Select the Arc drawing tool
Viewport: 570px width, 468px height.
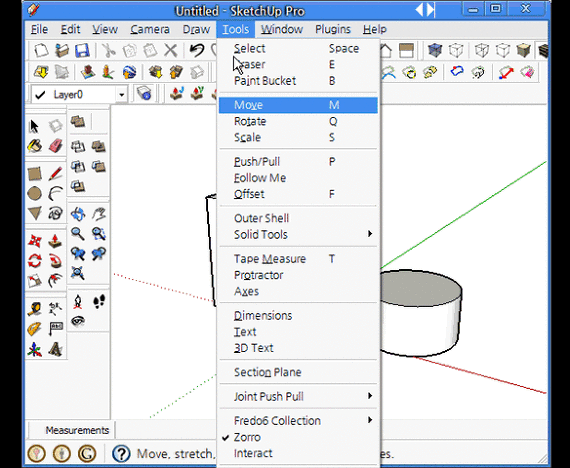point(56,193)
